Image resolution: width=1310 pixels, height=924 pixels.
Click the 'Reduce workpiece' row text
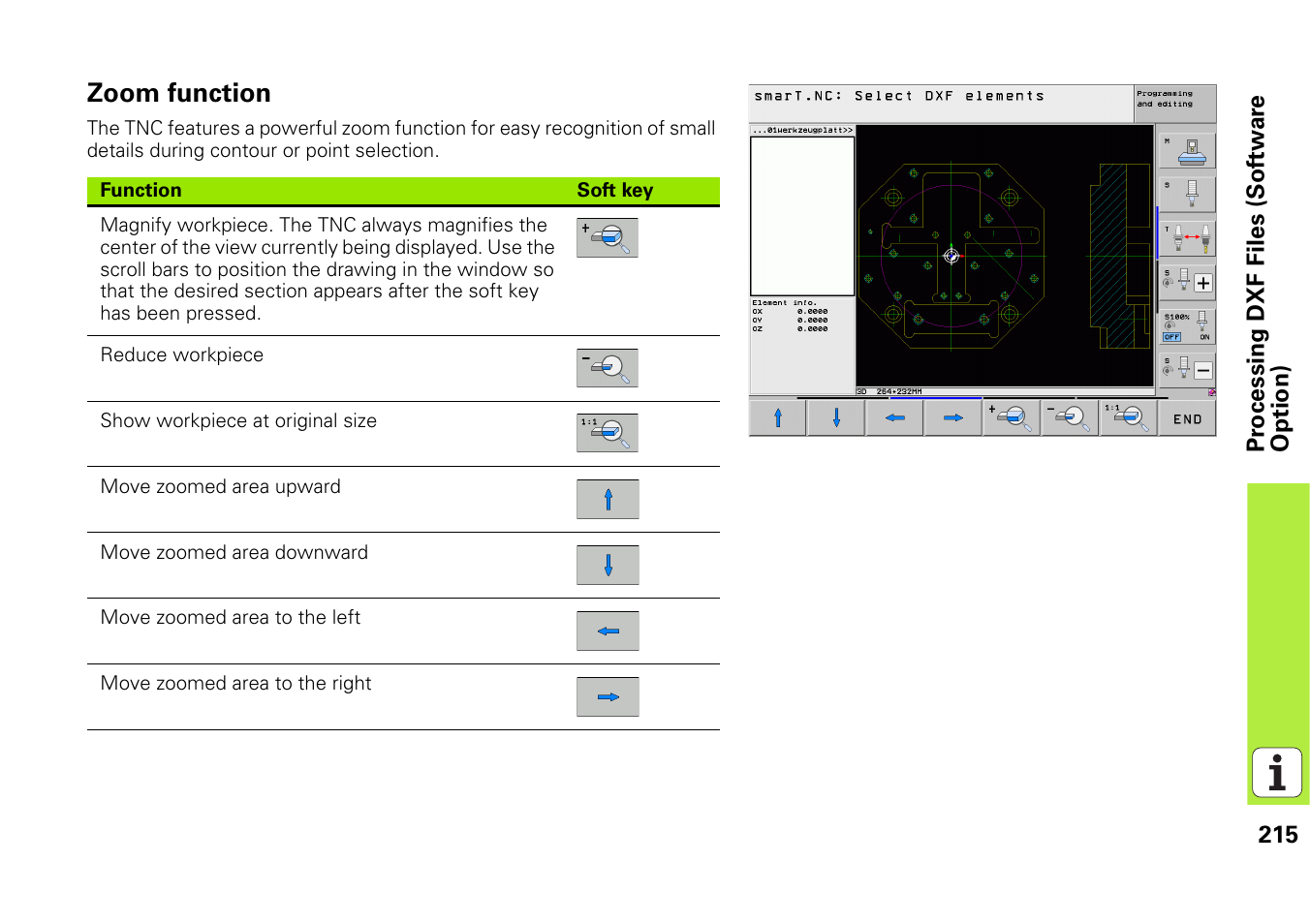pyautogui.click(x=182, y=355)
